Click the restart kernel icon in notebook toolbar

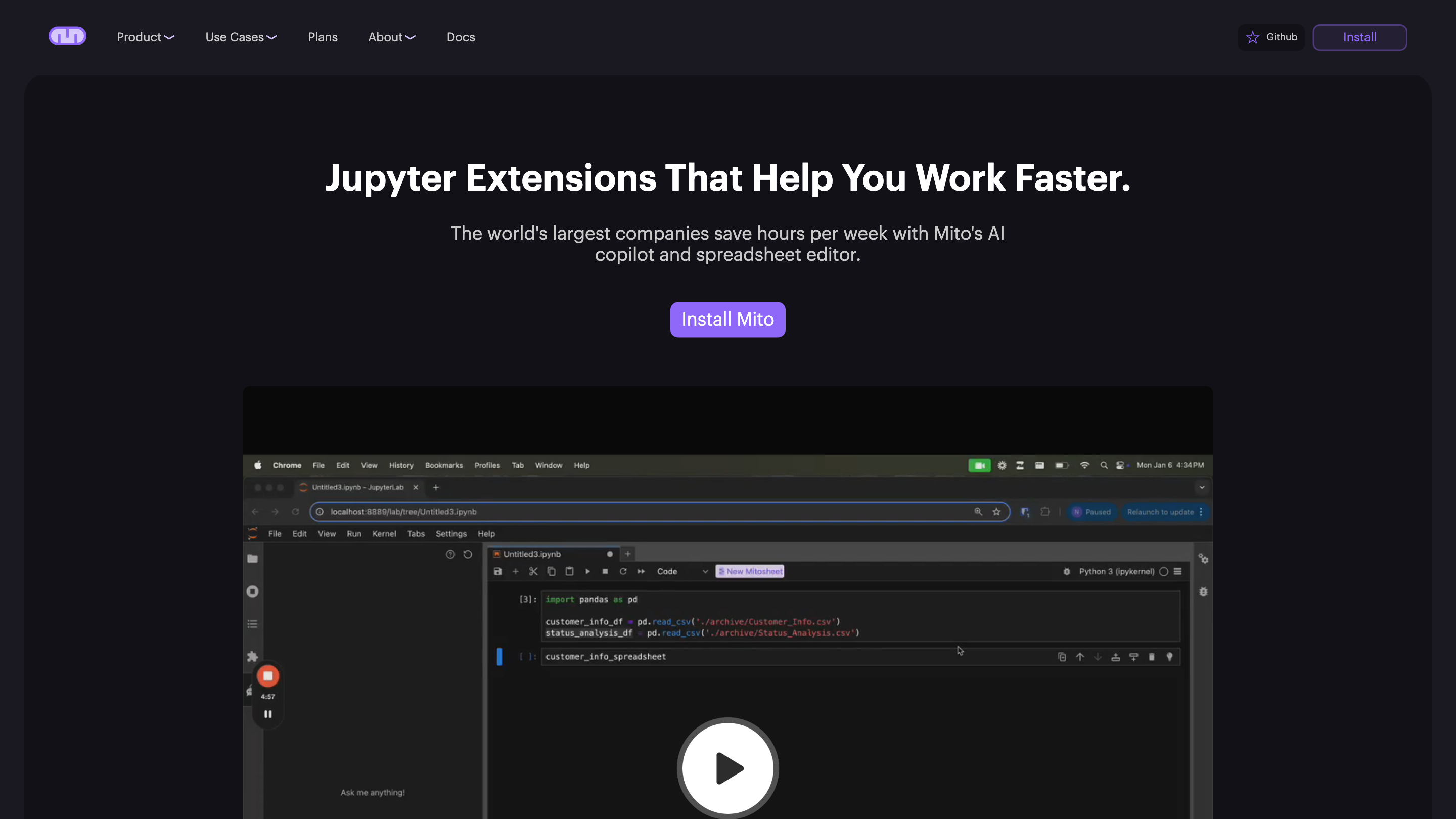click(623, 571)
